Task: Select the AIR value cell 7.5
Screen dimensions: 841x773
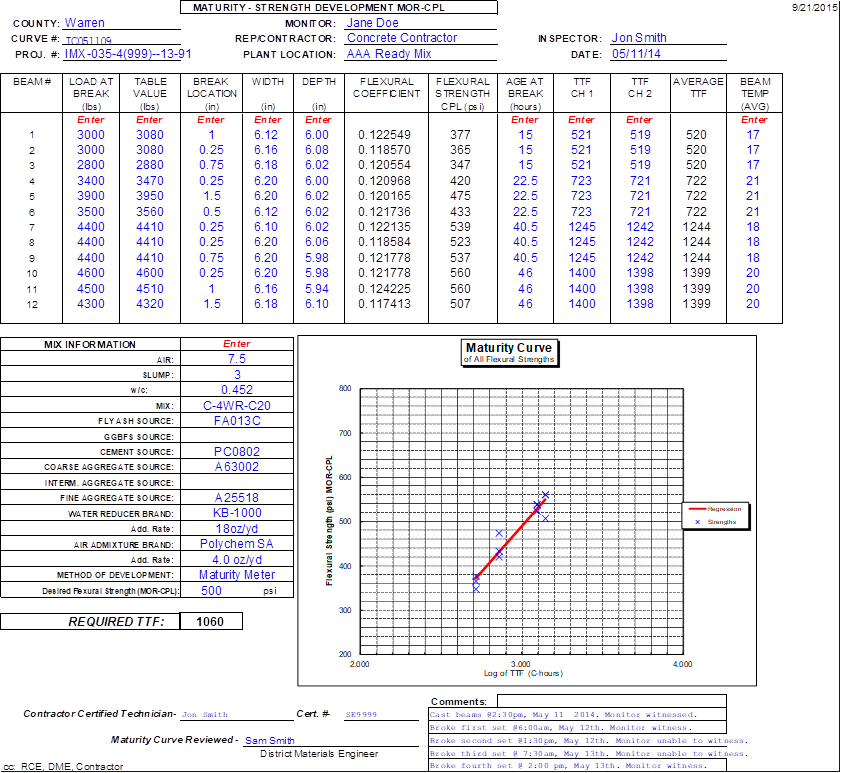Action: click(237, 359)
